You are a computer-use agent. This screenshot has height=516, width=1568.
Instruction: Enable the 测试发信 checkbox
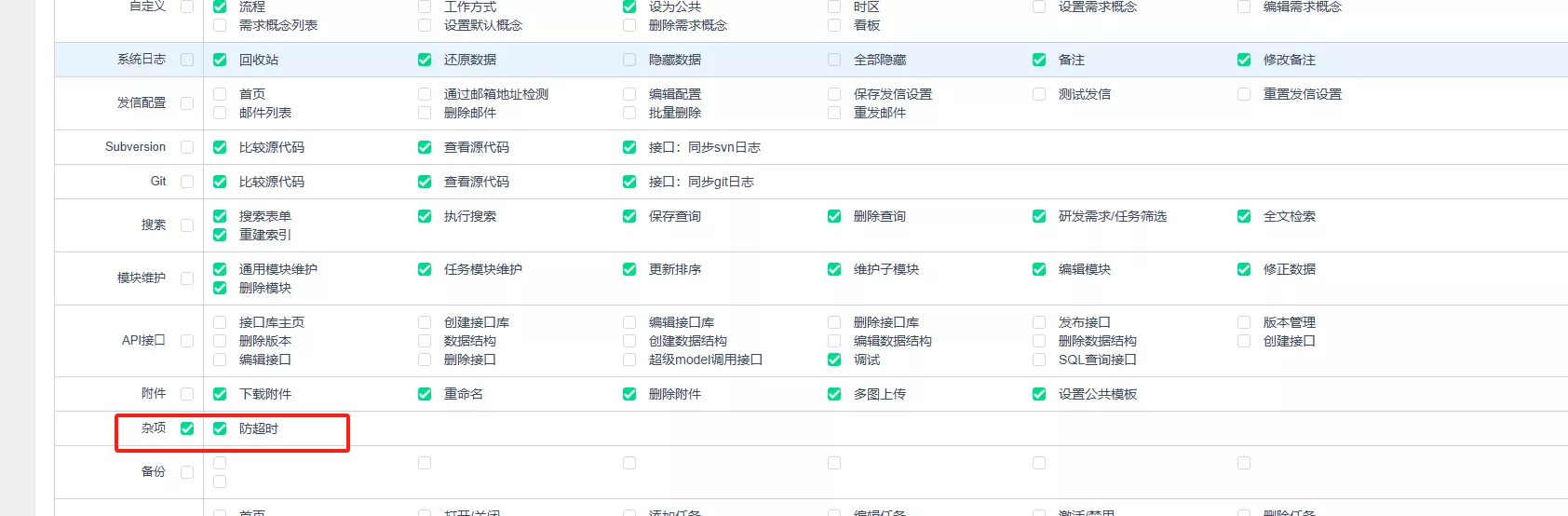pos(1039,94)
